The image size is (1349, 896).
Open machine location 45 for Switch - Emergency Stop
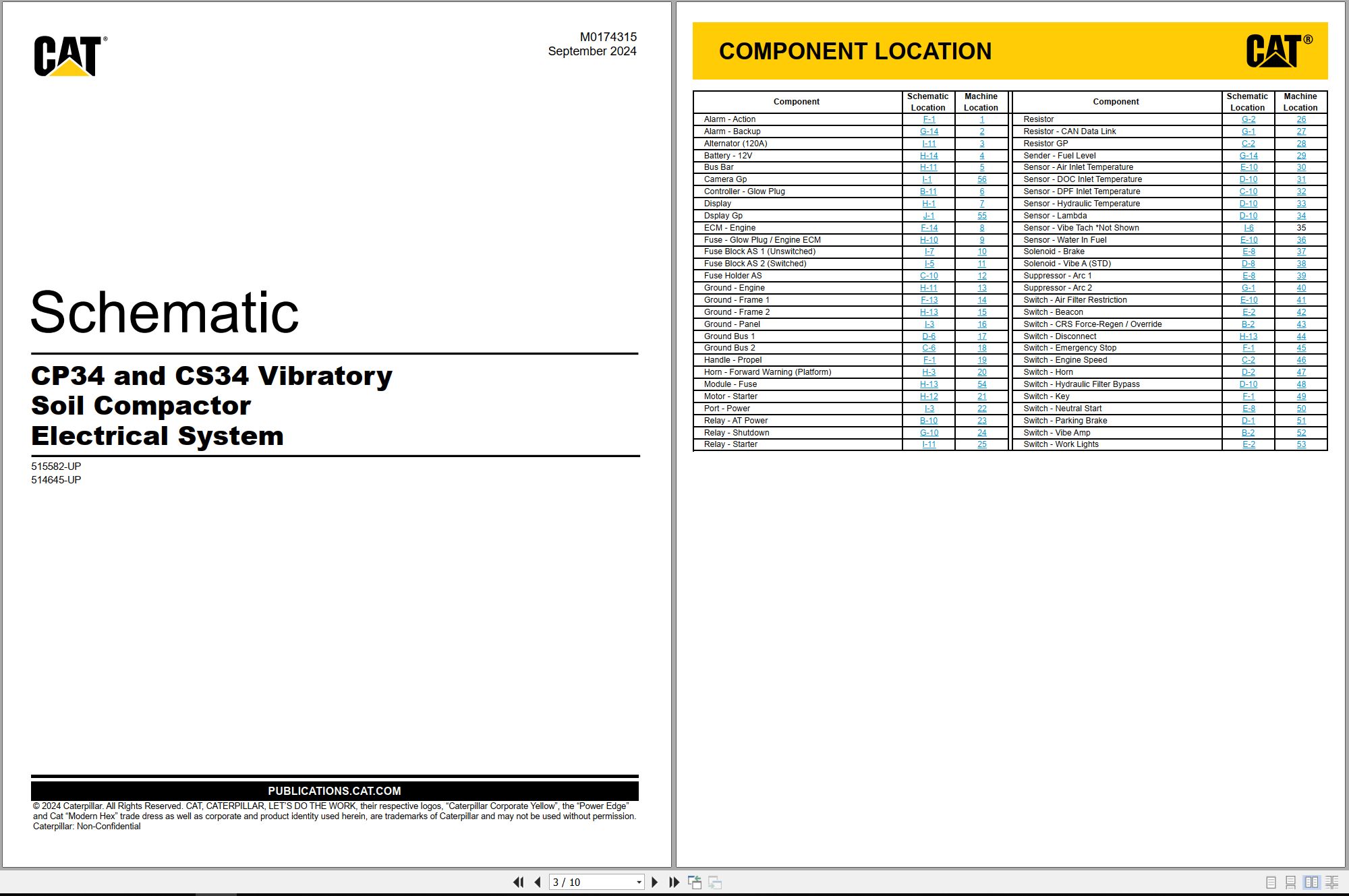tap(1301, 348)
